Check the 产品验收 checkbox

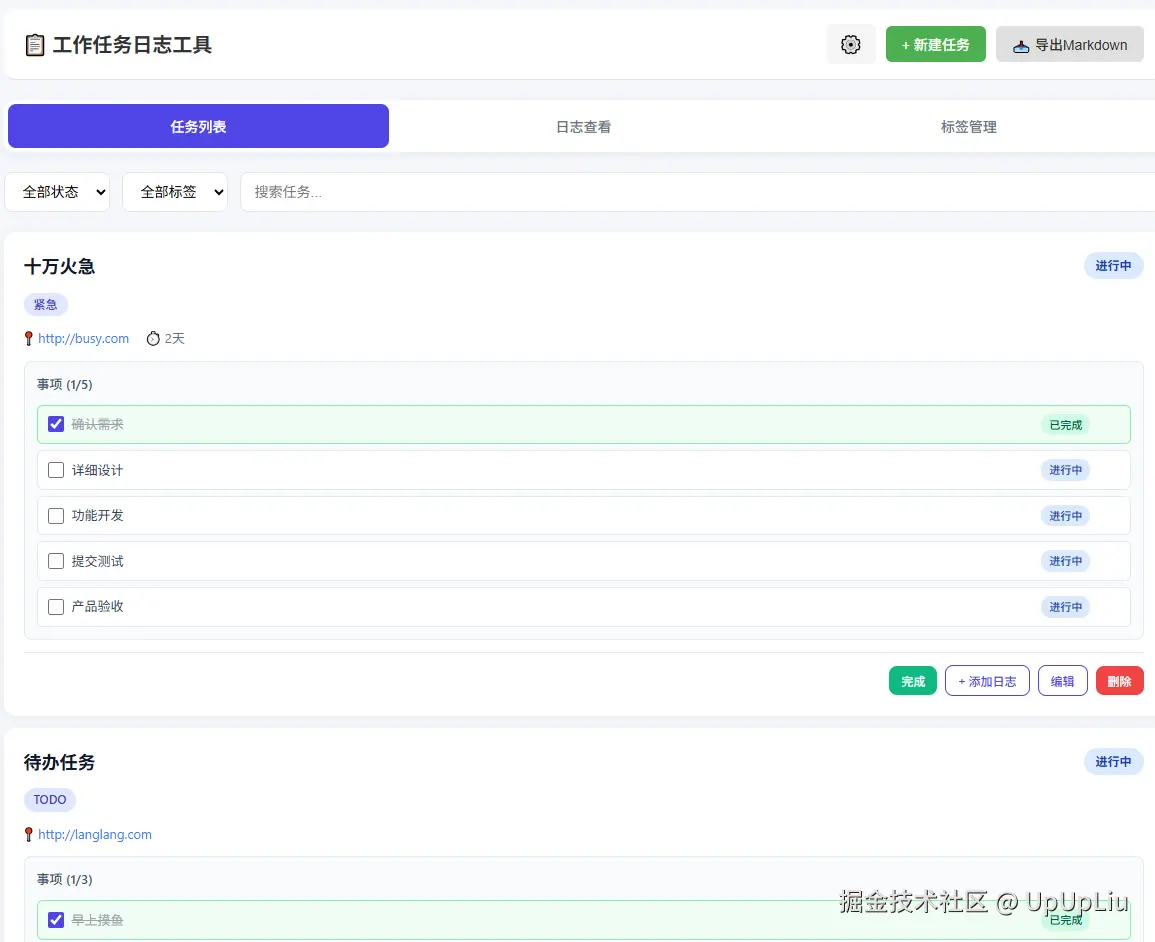click(56, 606)
